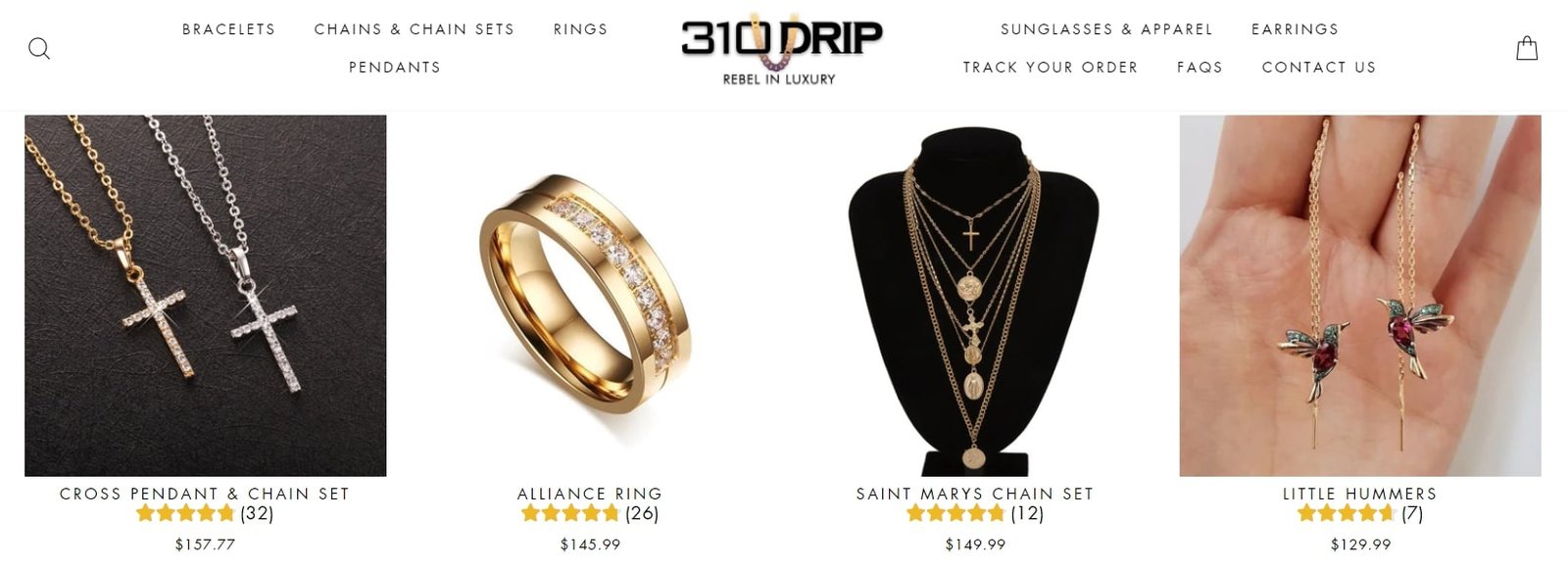Image resolution: width=1568 pixels, height=567 pixels.
Task: Open Little Hummers earrings image
Action: (x=1360, y=296)
